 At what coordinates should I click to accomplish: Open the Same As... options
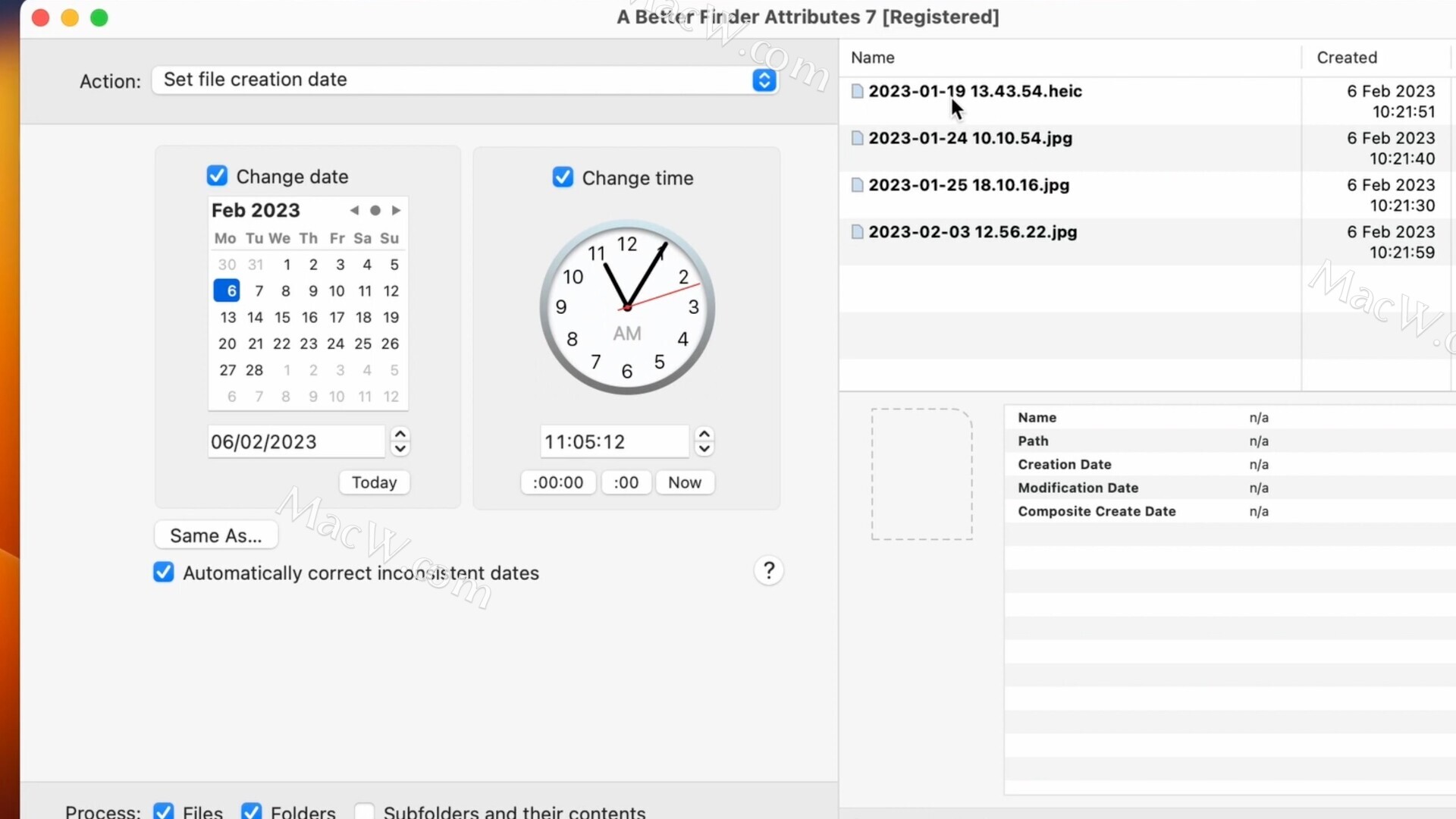(216, 535)
